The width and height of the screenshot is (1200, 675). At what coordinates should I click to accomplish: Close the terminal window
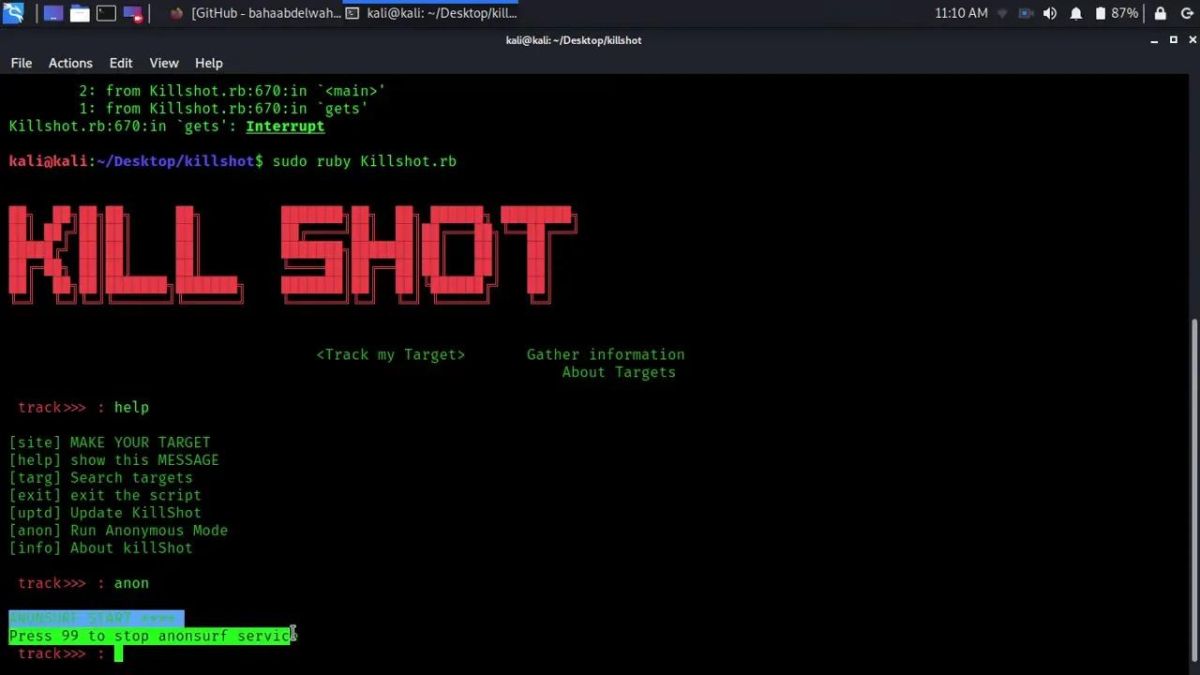pyautogui.click(x=1190, y=40)
